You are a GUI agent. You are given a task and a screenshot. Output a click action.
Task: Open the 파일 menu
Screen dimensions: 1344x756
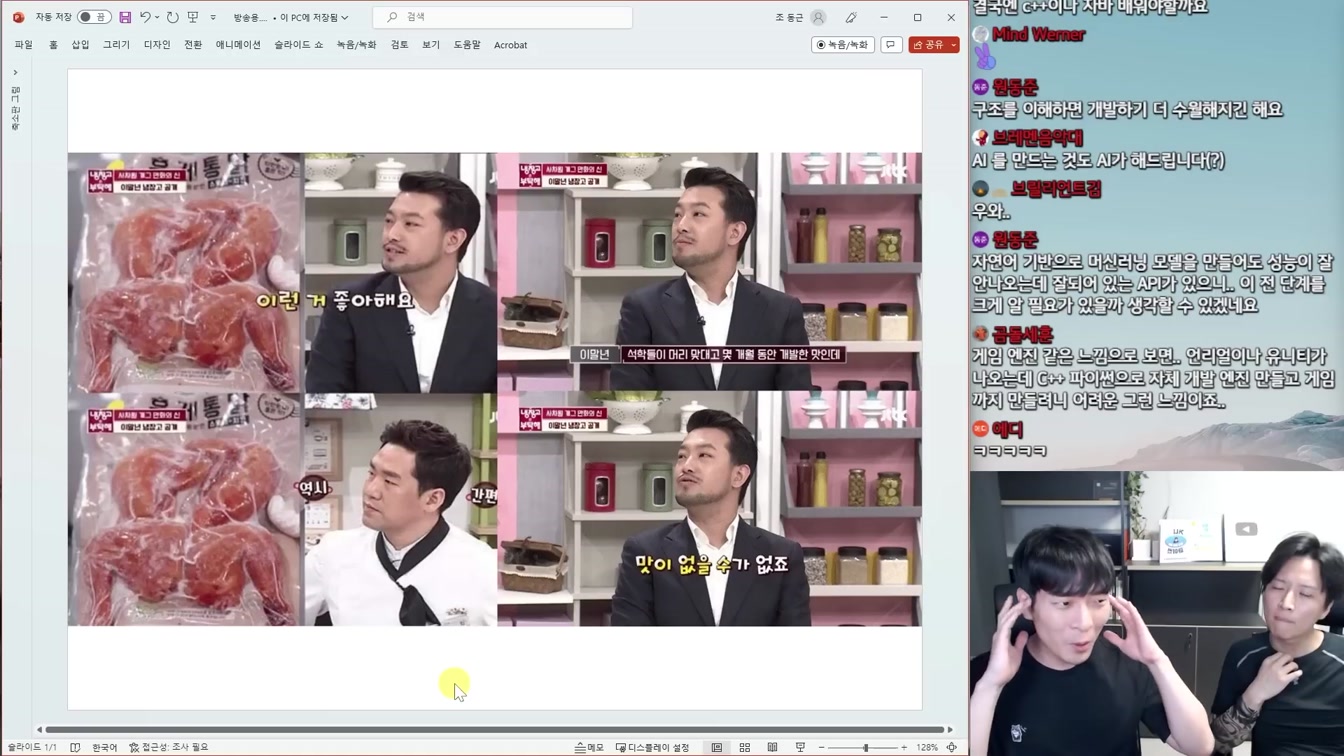[24, 45]
